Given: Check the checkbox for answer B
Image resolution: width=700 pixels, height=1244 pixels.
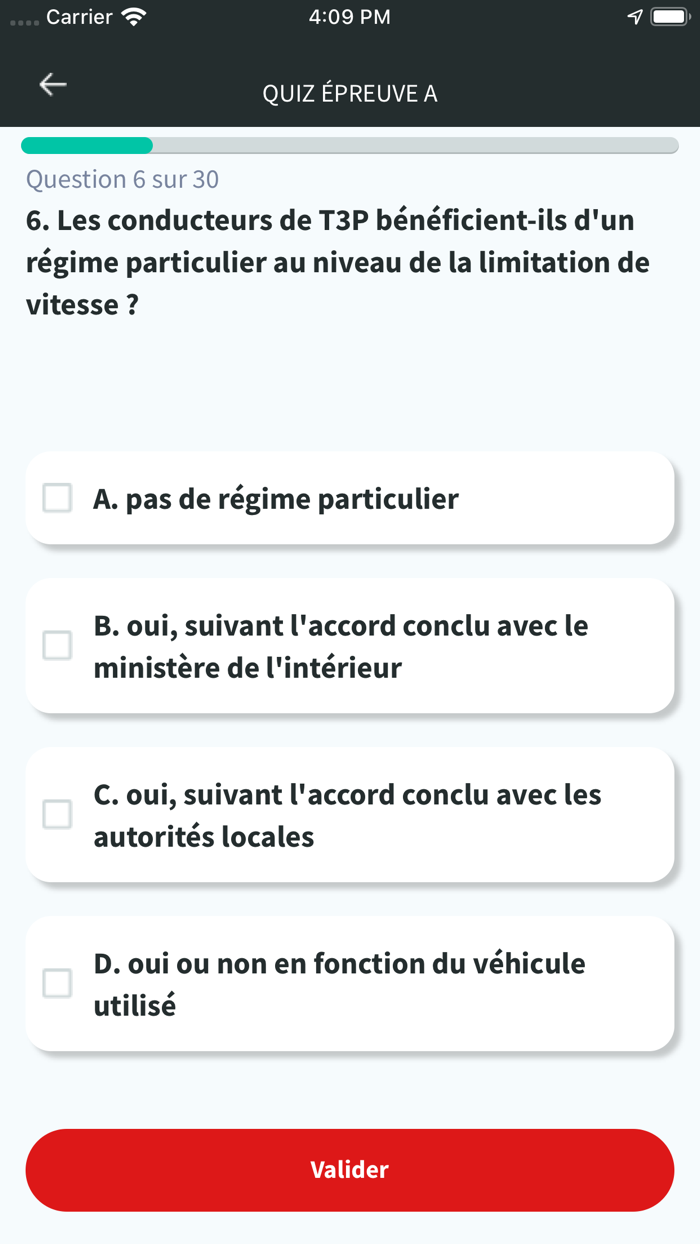Looking at the screenshot, I should click(56, 646).
